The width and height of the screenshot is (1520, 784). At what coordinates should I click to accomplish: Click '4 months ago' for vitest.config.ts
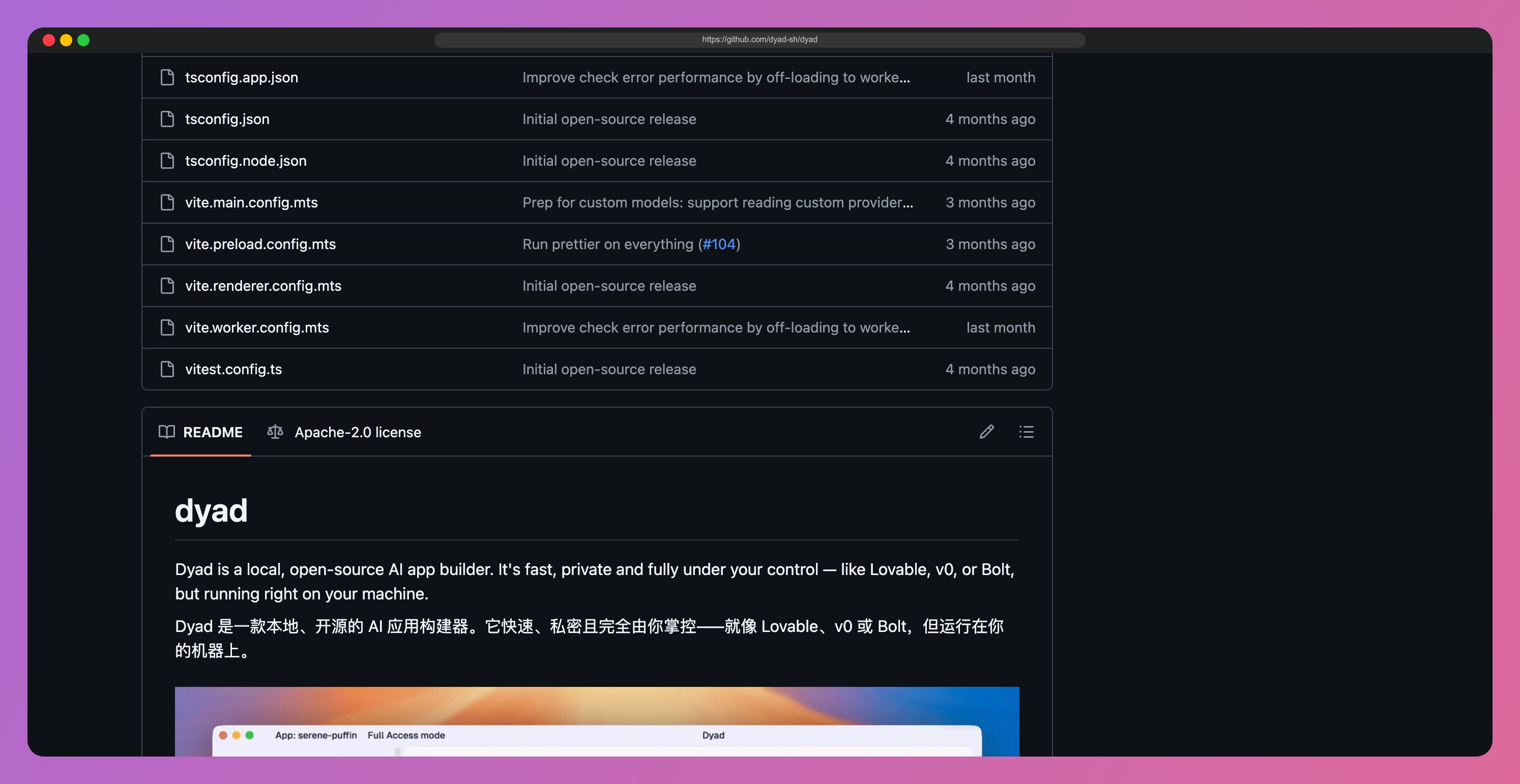pyautogui.click(x=990, y=369)
